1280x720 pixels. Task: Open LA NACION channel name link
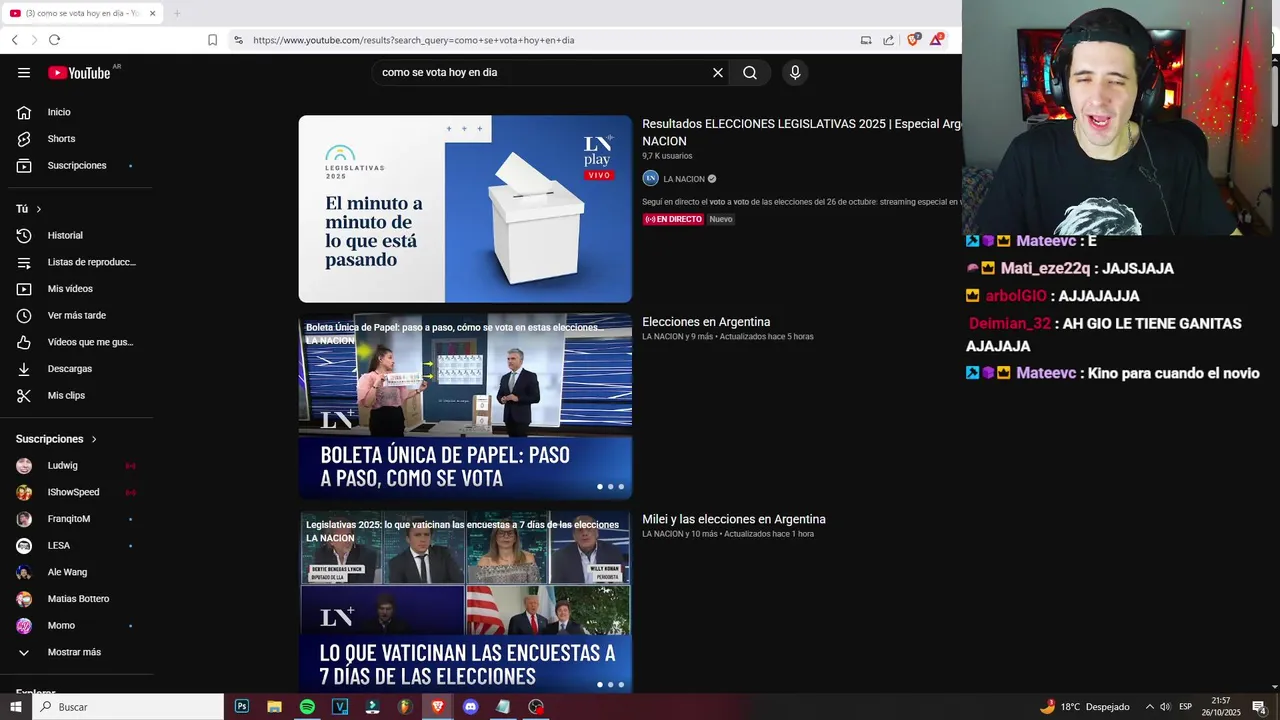point(684,179)
